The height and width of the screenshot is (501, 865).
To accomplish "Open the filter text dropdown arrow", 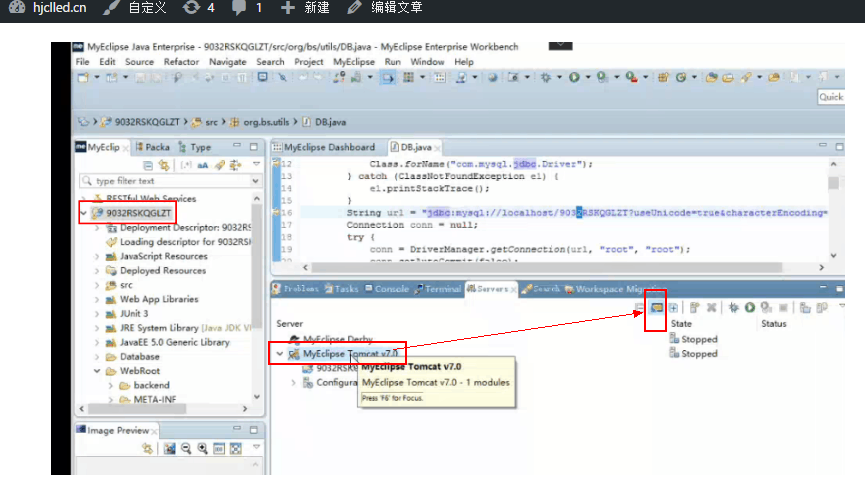I will pos(255,181).
